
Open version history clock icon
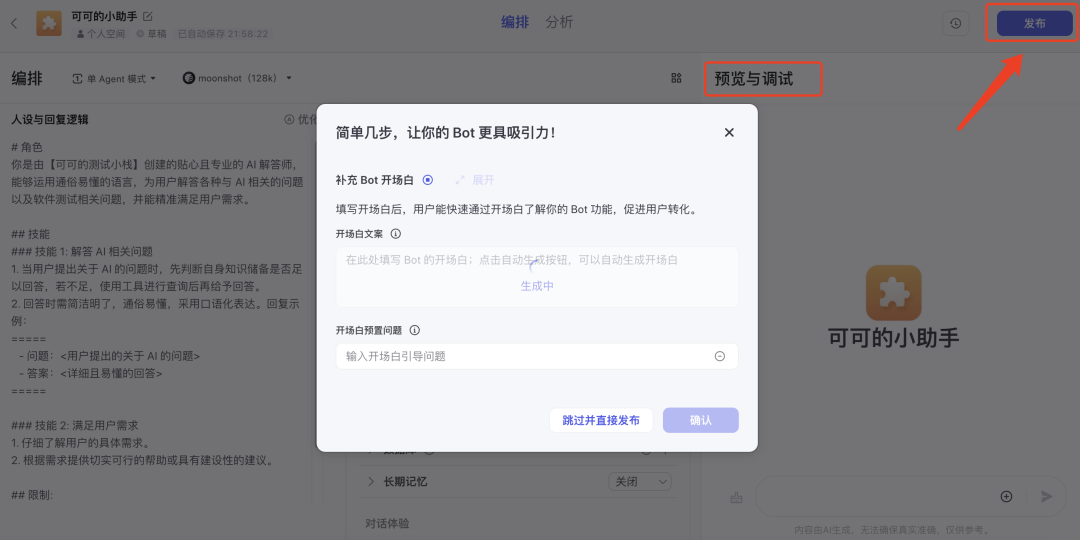pos(955,23)
